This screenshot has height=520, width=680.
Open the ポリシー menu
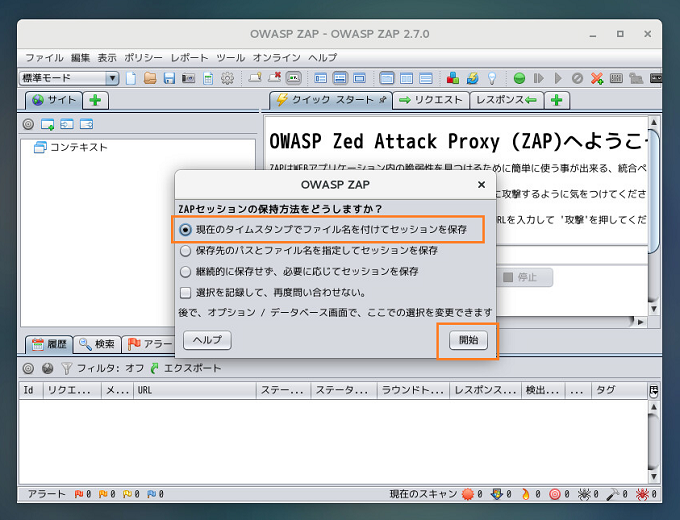(144, 58)
